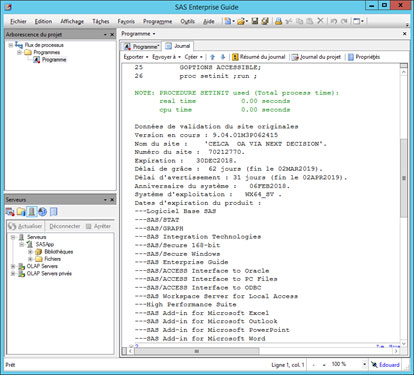Open the Serveurs panel menu arrow
414x375 pixels.
(x=105, y=200)
